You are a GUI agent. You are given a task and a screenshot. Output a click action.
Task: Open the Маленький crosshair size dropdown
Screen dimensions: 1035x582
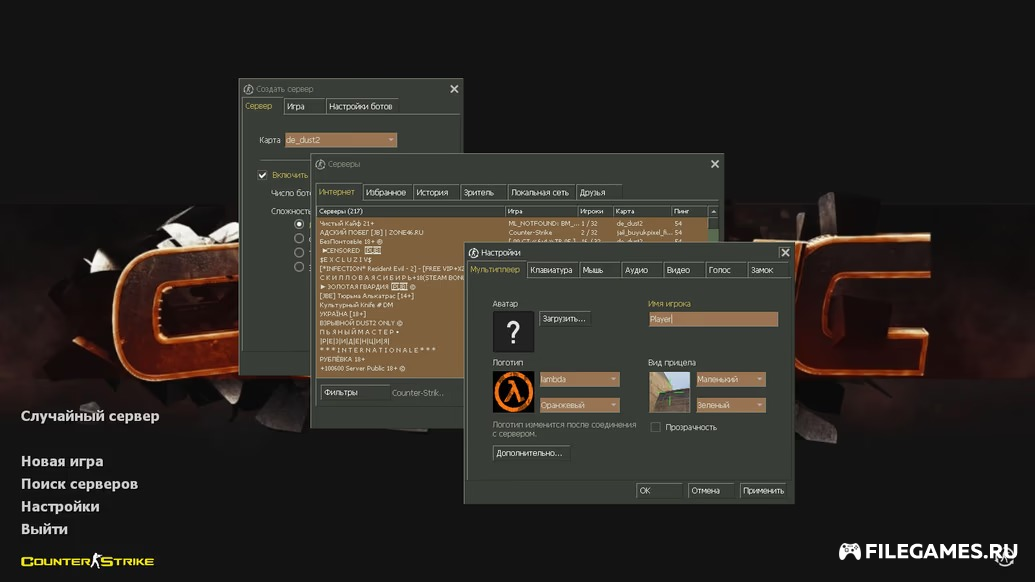tap(731, 379)
